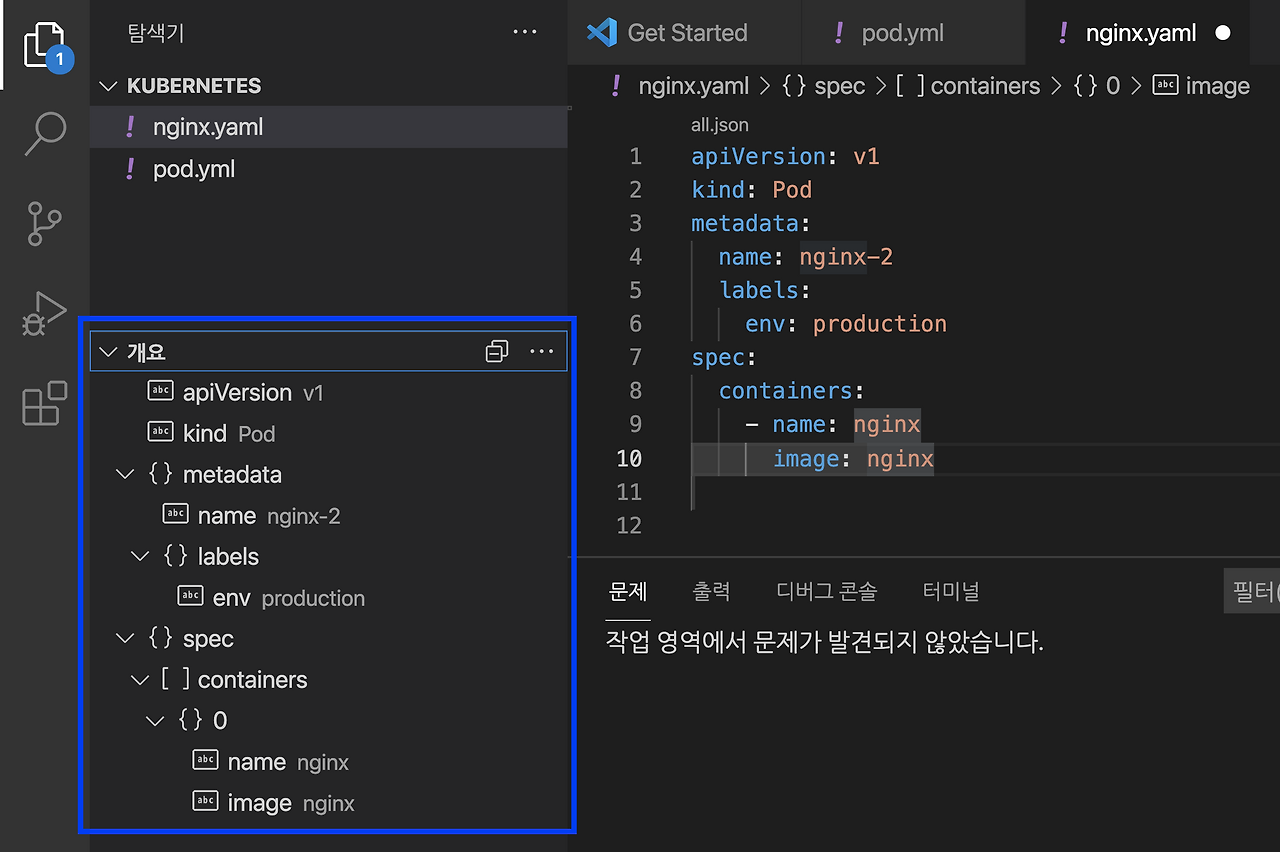Open the Source Control view
The image size is (1280, 852).
[44, 223]
